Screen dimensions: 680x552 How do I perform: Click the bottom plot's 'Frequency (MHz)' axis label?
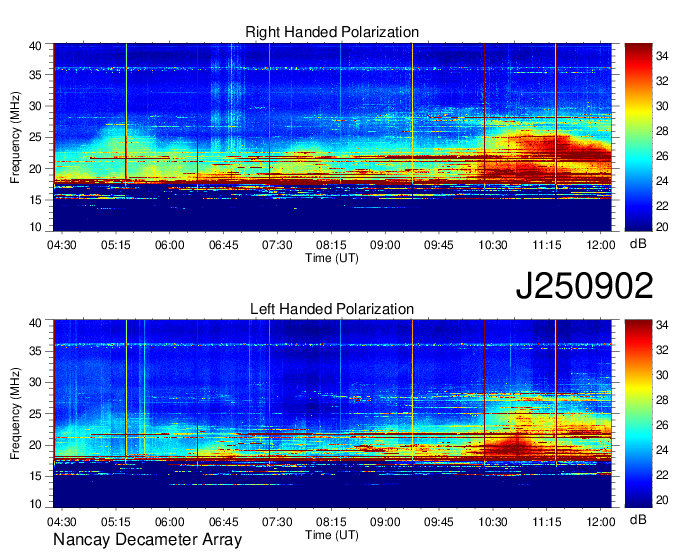coord(15,414)
